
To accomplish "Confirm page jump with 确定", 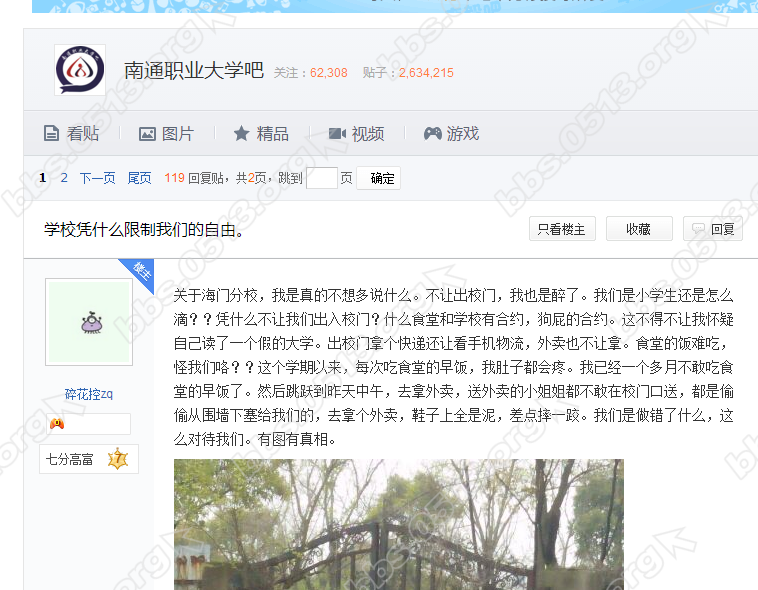I will pyautogui.click(x=379, y=178).
